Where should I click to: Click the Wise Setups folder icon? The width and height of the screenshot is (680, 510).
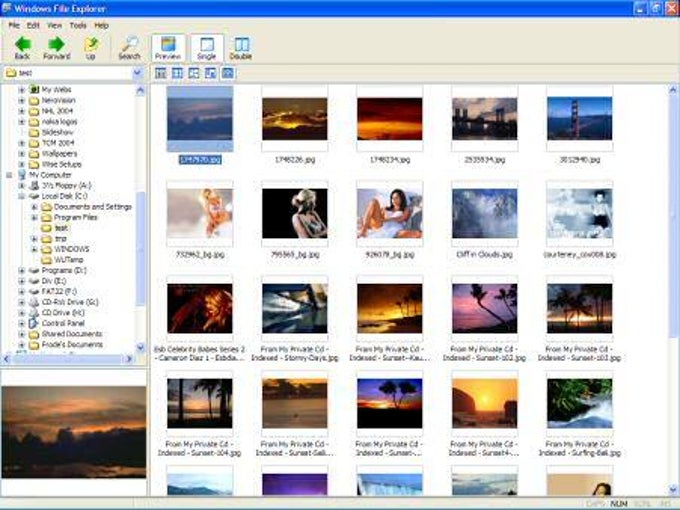click(x=34, y=164)
